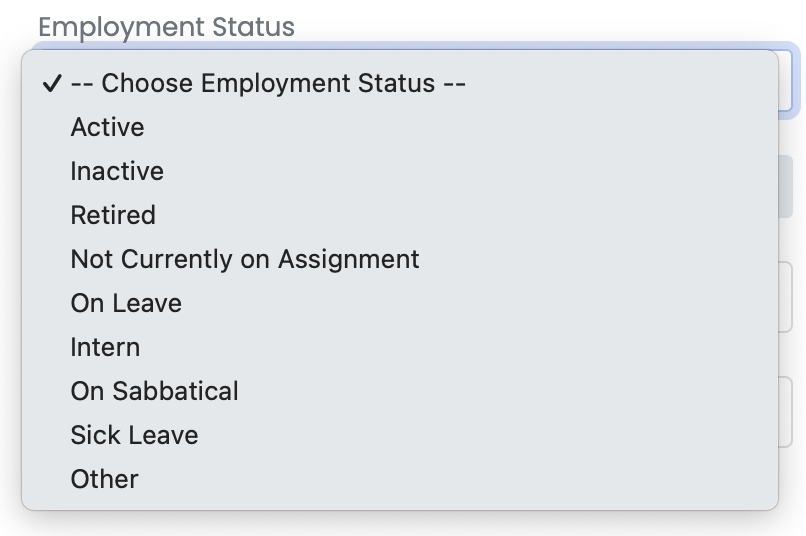Image resolution: width=806 pixels, height=536 pixels.
Task: Choose the On Leave option
Action: [x=126, y=303]
